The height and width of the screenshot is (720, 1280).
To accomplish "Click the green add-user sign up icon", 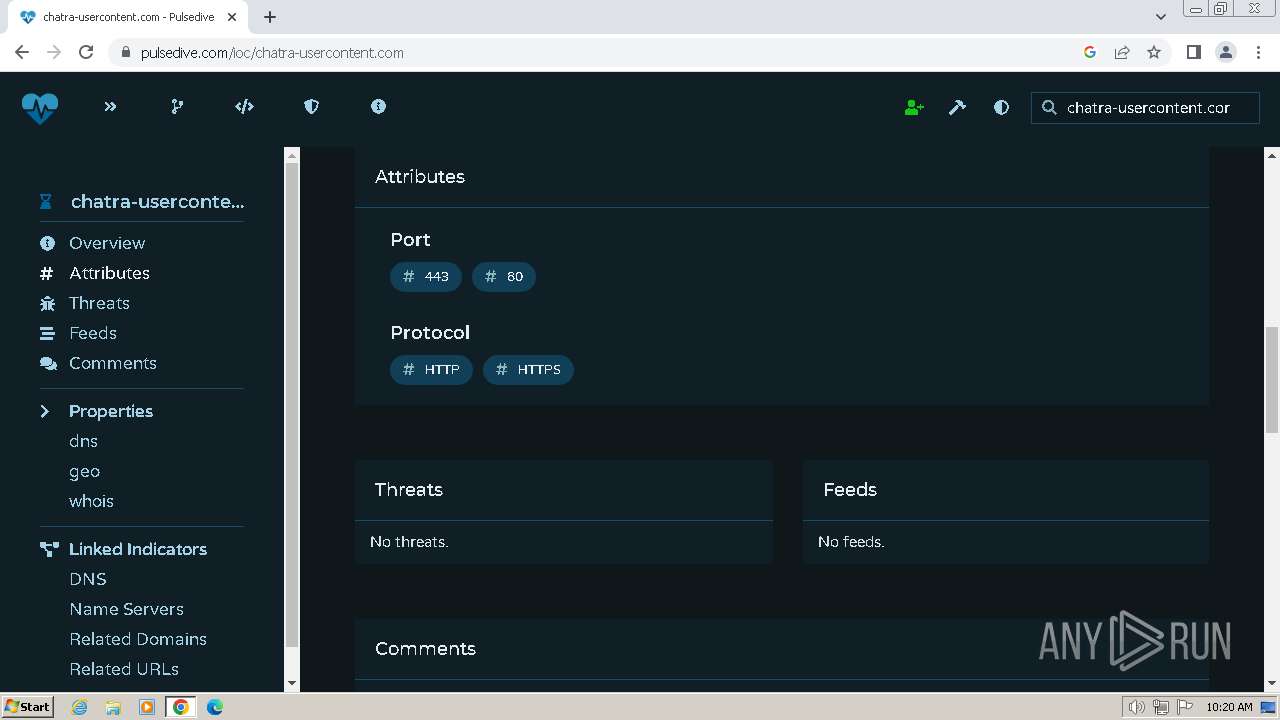I will 914,107.
